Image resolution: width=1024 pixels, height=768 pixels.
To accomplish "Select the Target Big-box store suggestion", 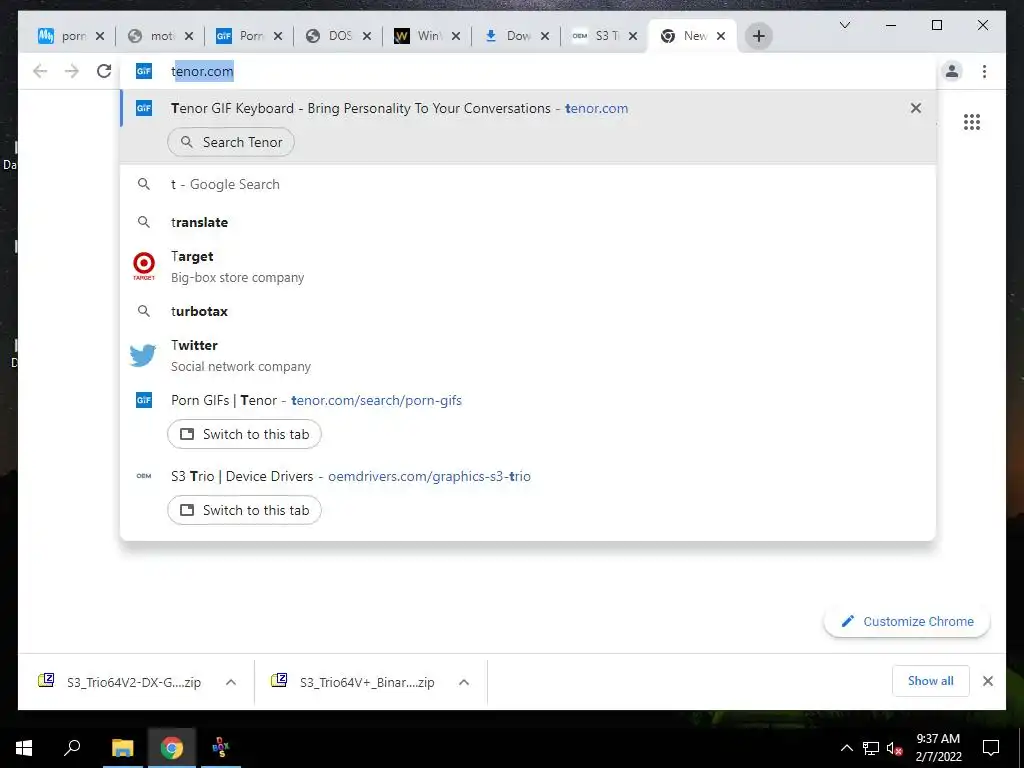I will tap(528, 266).
